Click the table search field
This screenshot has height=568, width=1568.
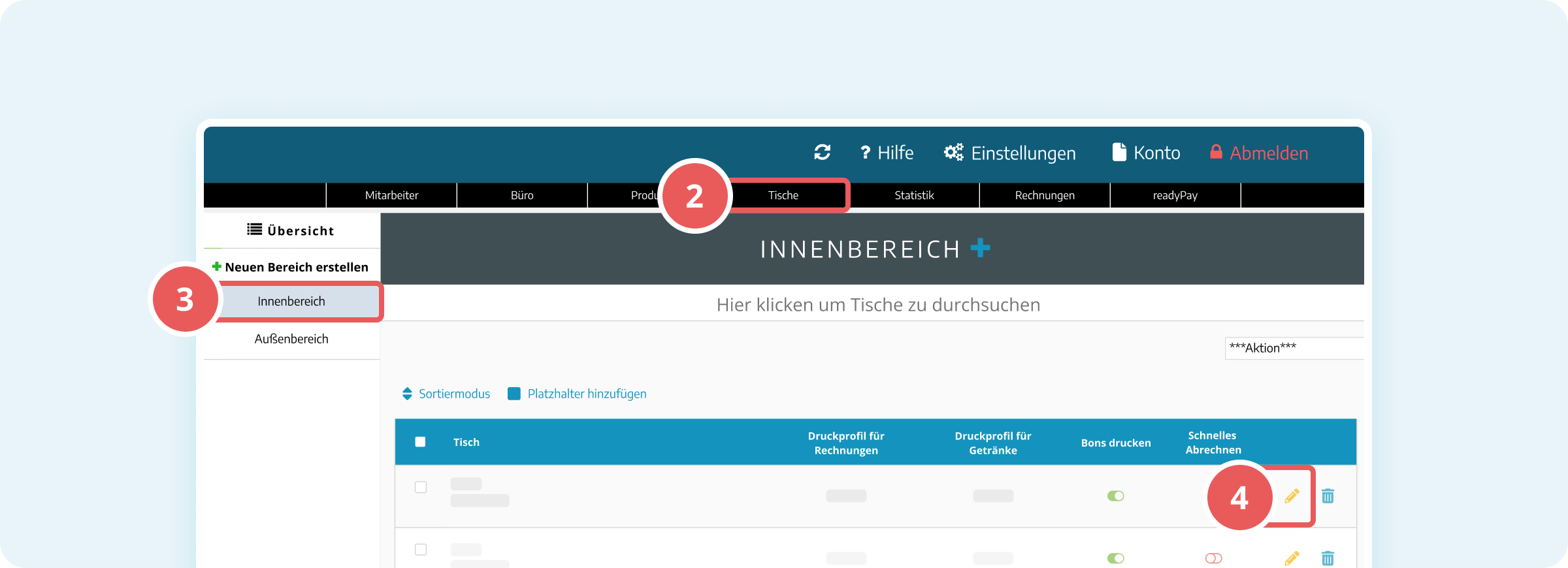[x=878, y=305]
